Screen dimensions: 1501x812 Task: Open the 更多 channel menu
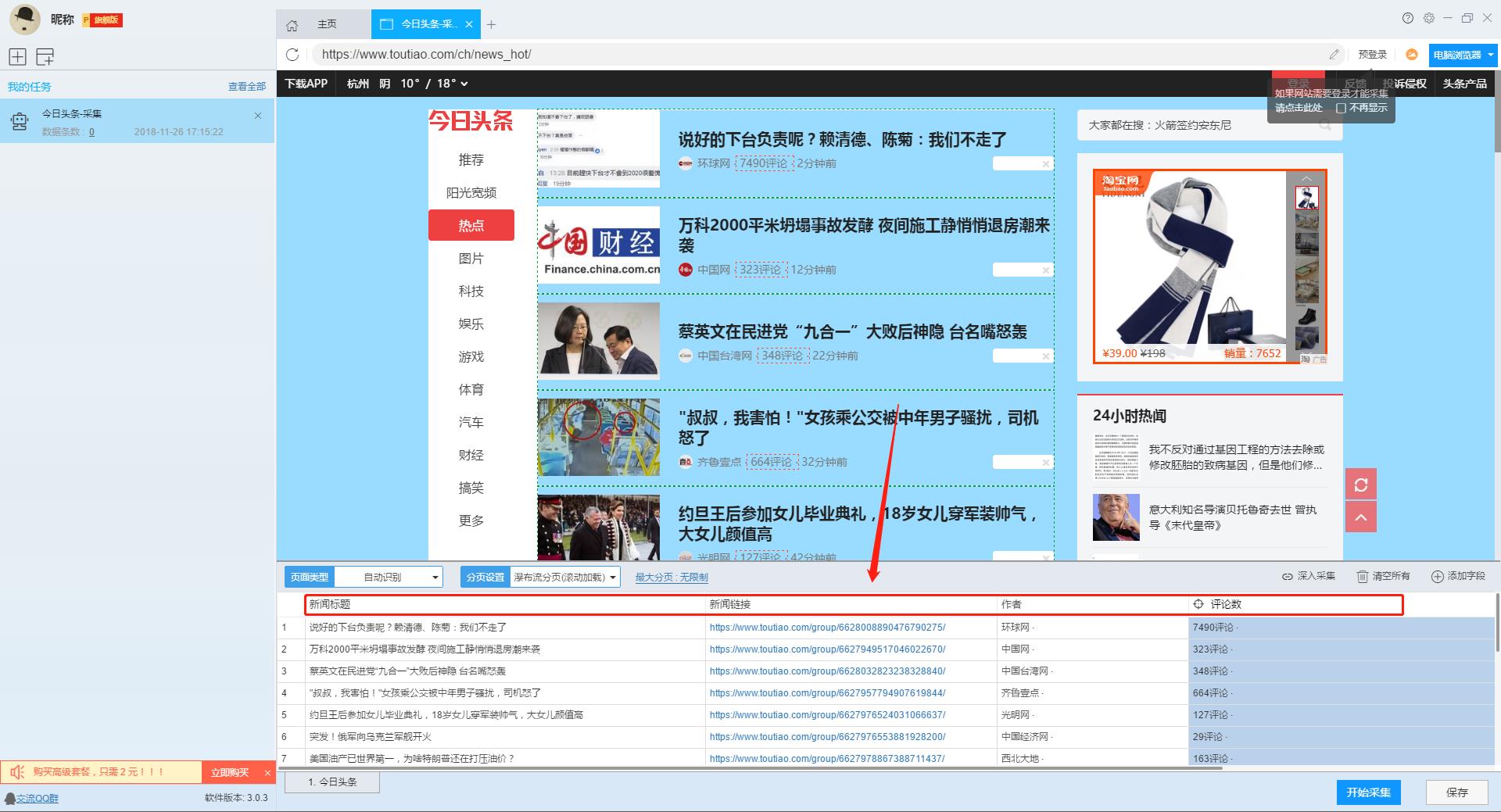pyautogui.click(x=471, y=520)
